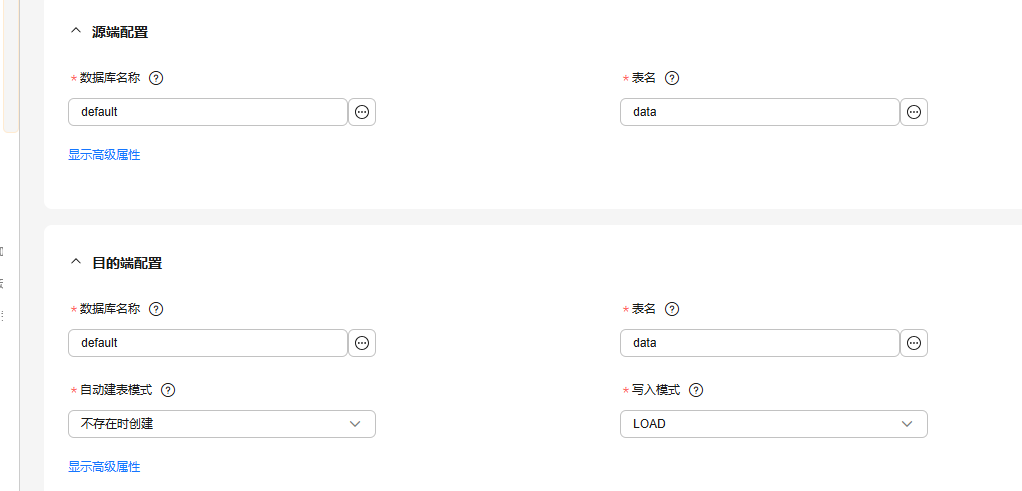Screen dimensions: 1022x491
Task: Click help icon beside 自动建表模式
Action: [x=168, y=390]
